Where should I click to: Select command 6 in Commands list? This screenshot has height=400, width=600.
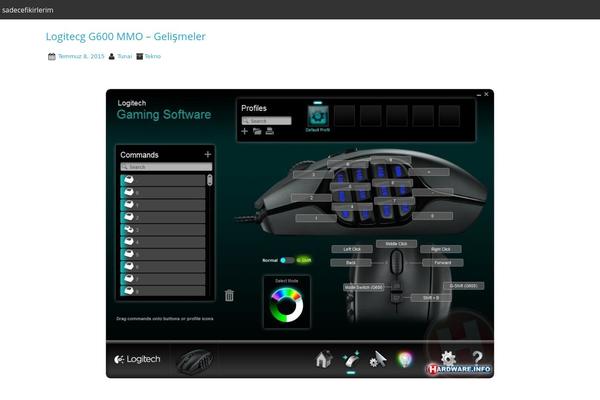163,266
